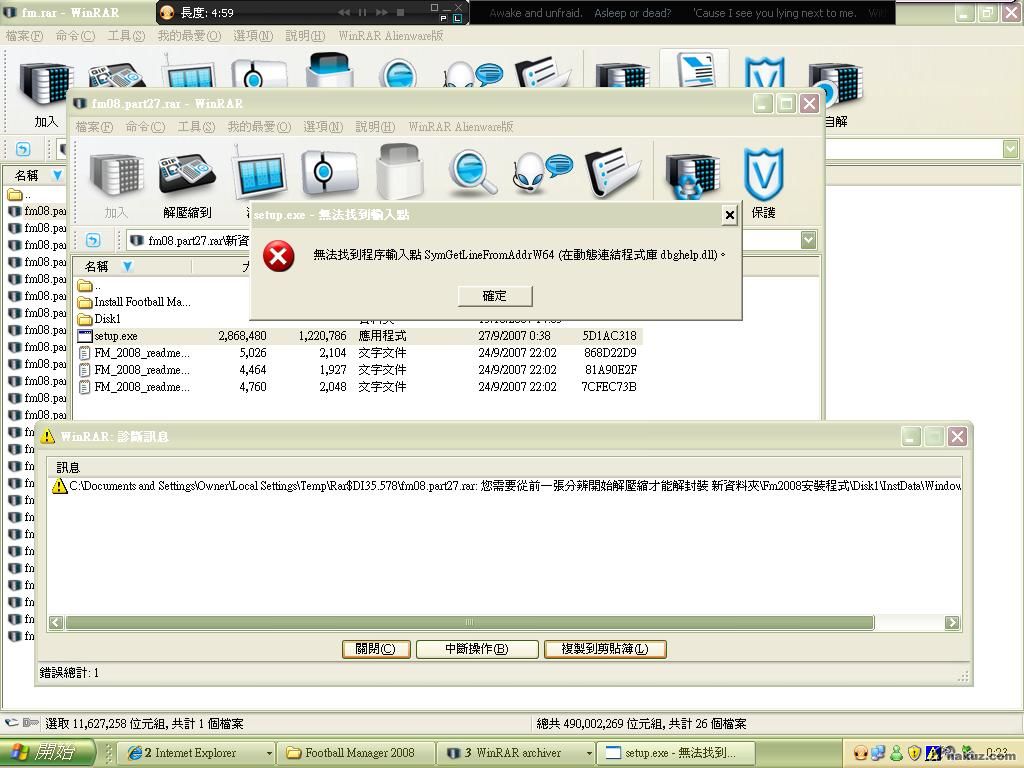Open 命令(C) menu in fm08.part27.rar window

pos(145,127)
